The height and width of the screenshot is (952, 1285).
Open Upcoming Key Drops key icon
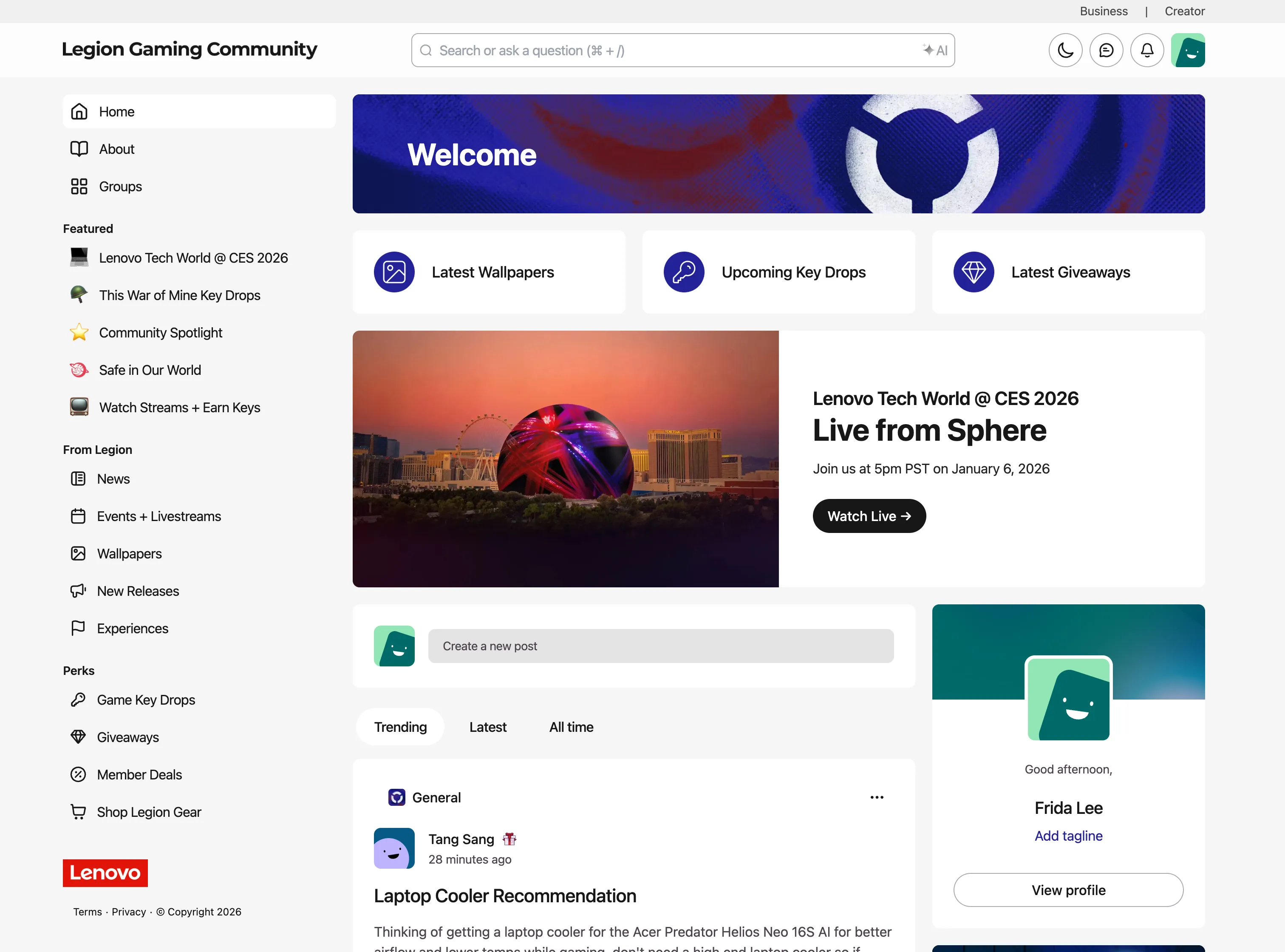(683, 272)
